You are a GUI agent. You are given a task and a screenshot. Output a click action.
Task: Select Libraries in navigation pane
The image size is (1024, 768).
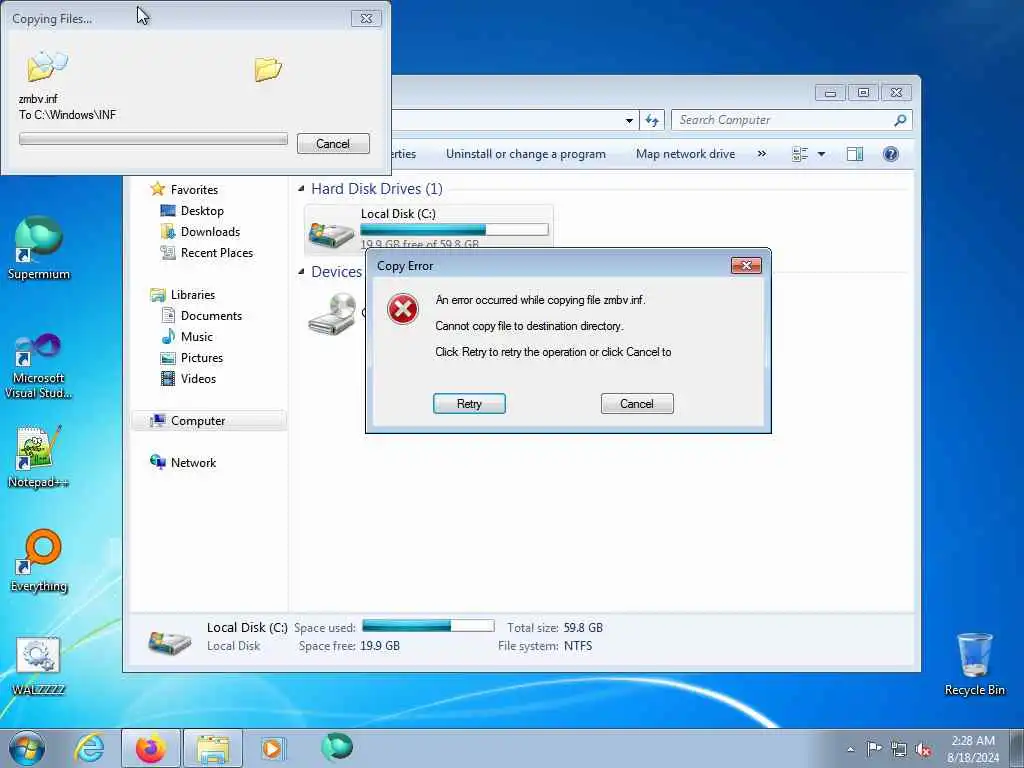tap(193, 295)
